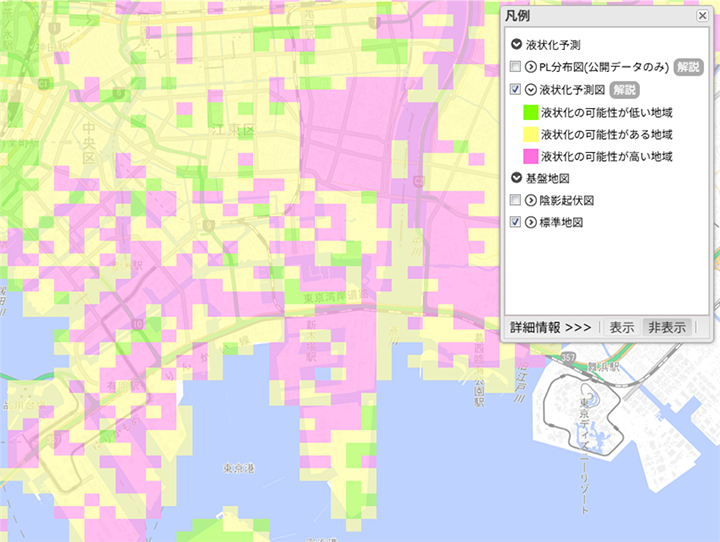Uncheck the 液状化予測図 layer checkbox
The width and height of the screenshot is (720, 542).
point(515,90)
